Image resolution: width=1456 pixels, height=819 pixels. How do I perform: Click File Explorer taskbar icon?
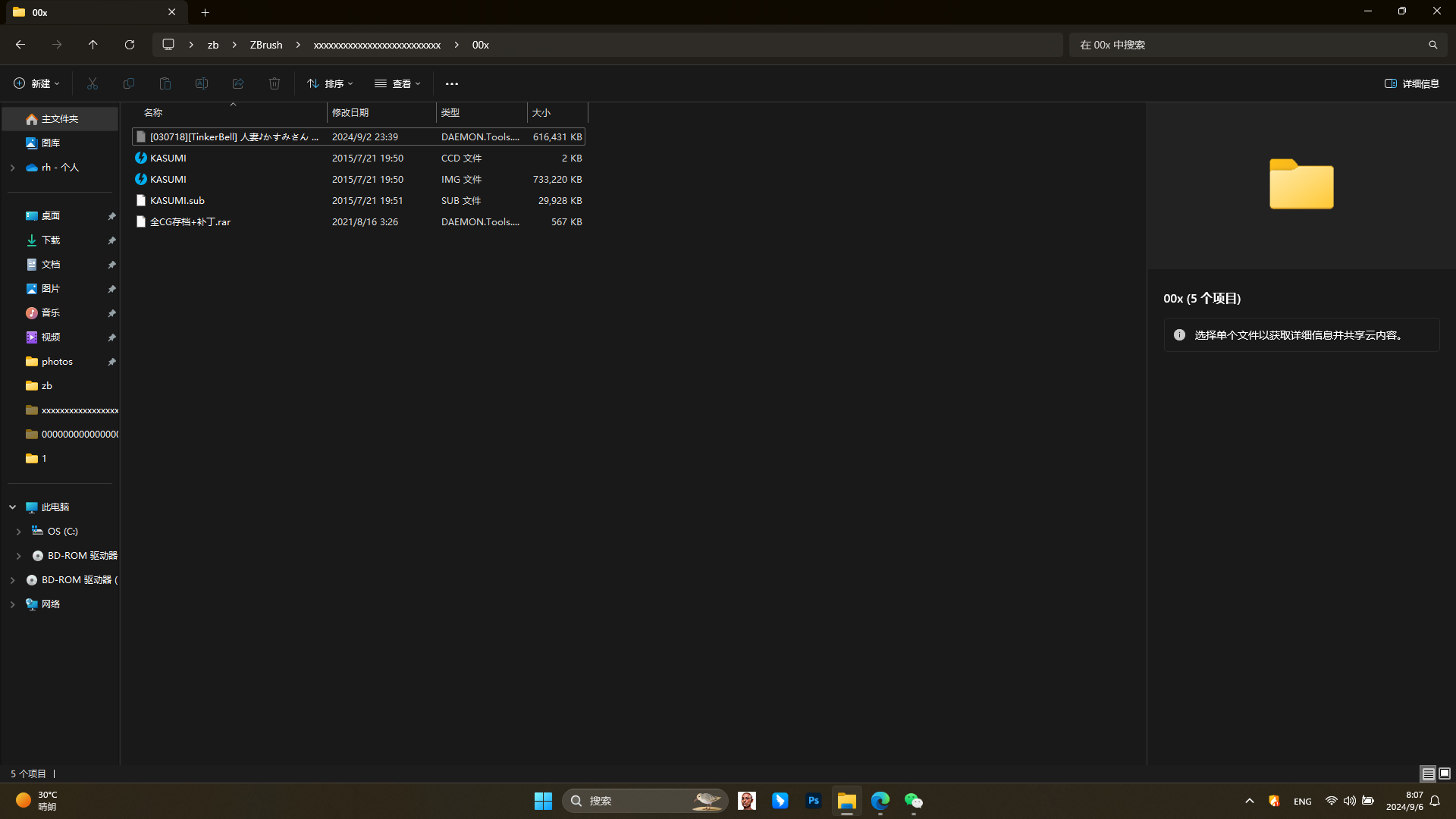847,801
